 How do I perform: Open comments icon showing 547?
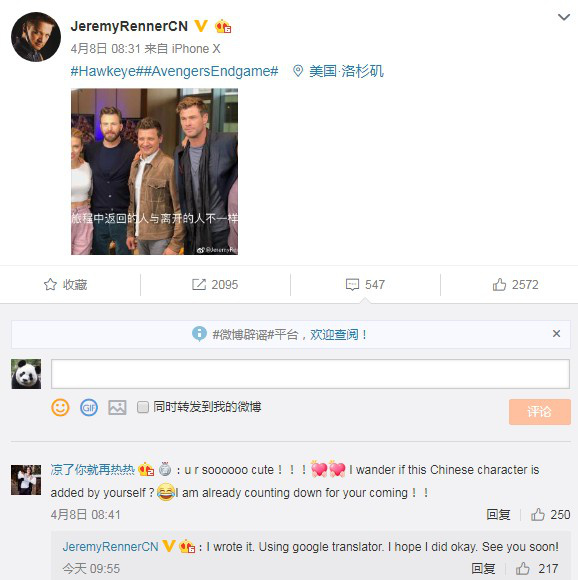click(352, 284)
